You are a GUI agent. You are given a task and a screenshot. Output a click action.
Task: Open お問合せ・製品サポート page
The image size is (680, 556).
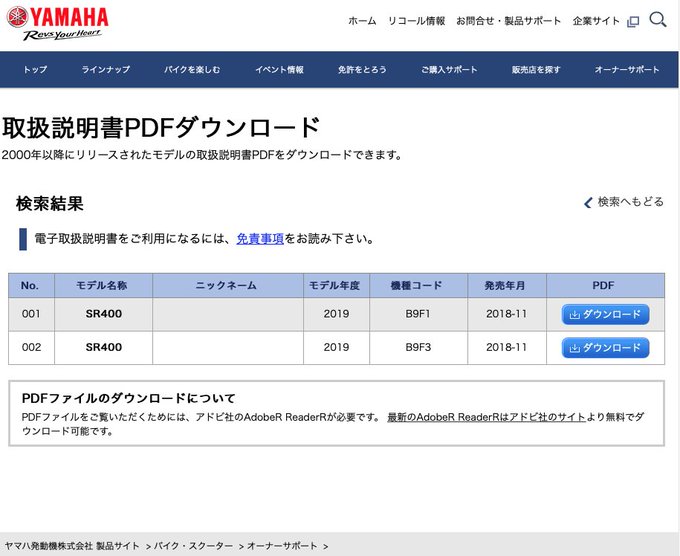tap(508, 21)
